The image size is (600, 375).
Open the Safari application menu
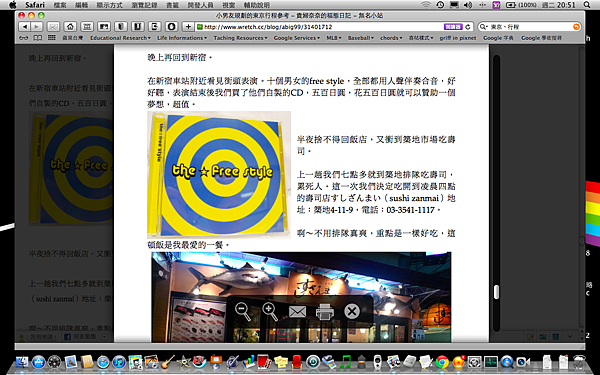35,5
